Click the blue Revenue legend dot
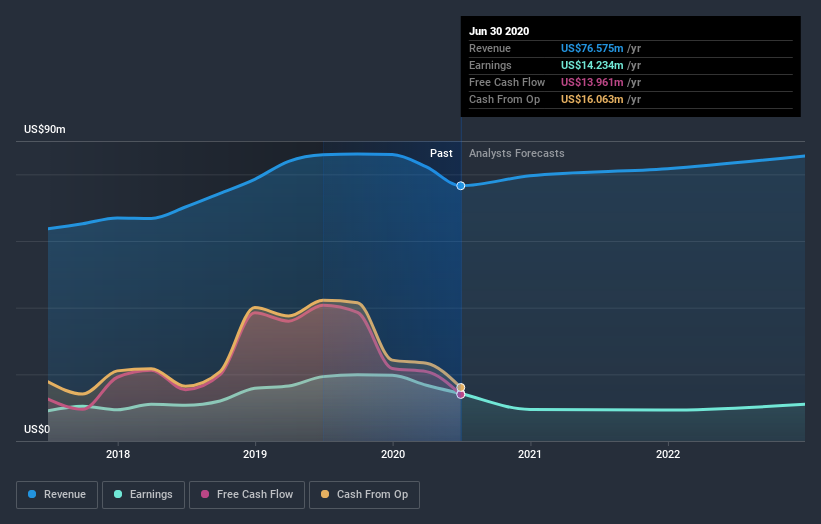 coord(32,494)
